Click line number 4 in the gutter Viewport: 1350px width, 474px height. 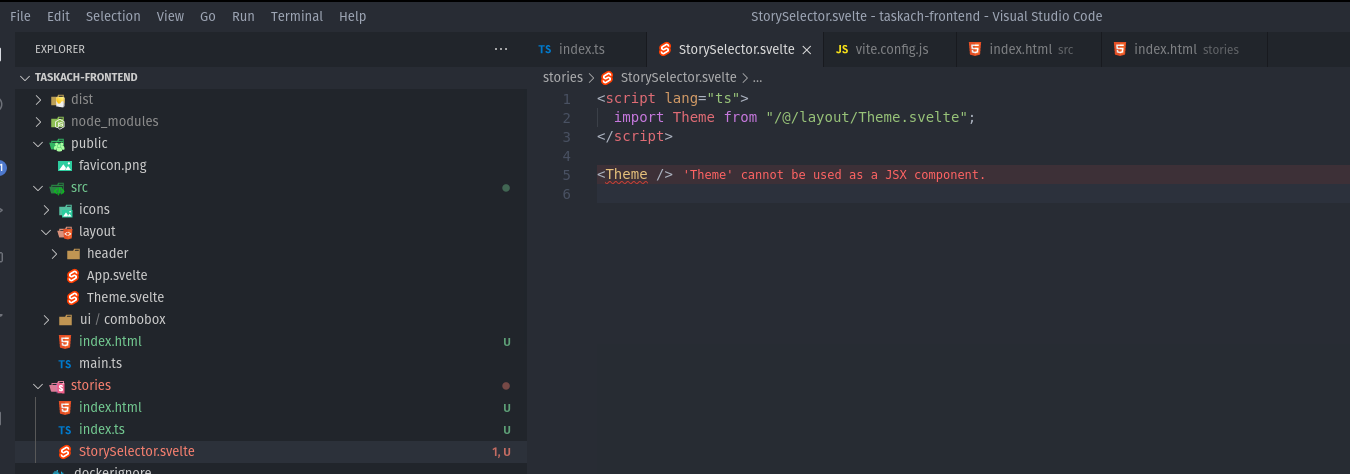pos(566,156)
